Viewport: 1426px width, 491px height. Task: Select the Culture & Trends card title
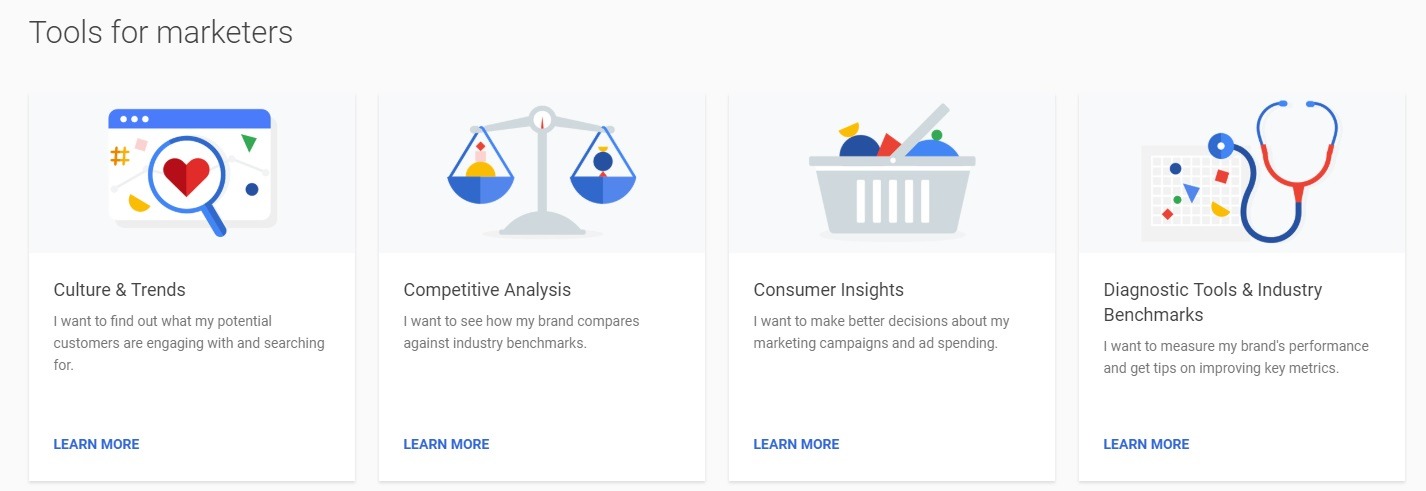pos(119,290)
